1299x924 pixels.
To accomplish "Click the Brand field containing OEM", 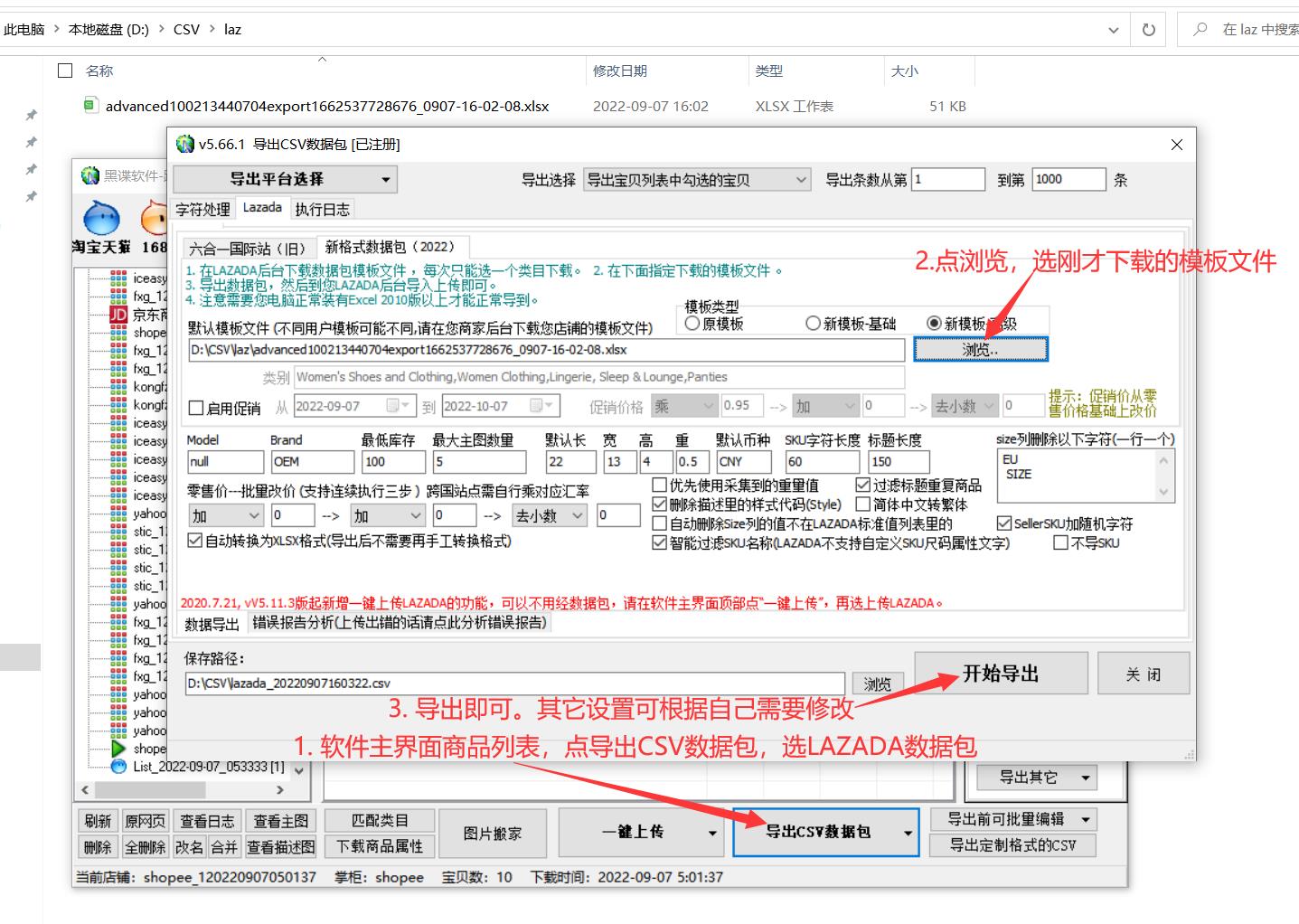I will coord(313,462).
